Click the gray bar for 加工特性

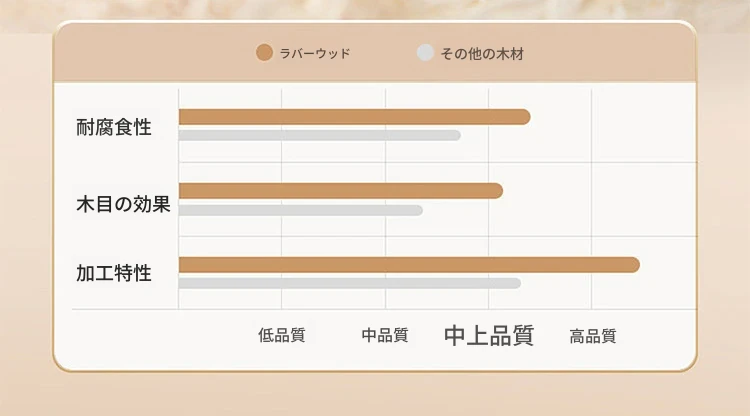pos(350,283)
